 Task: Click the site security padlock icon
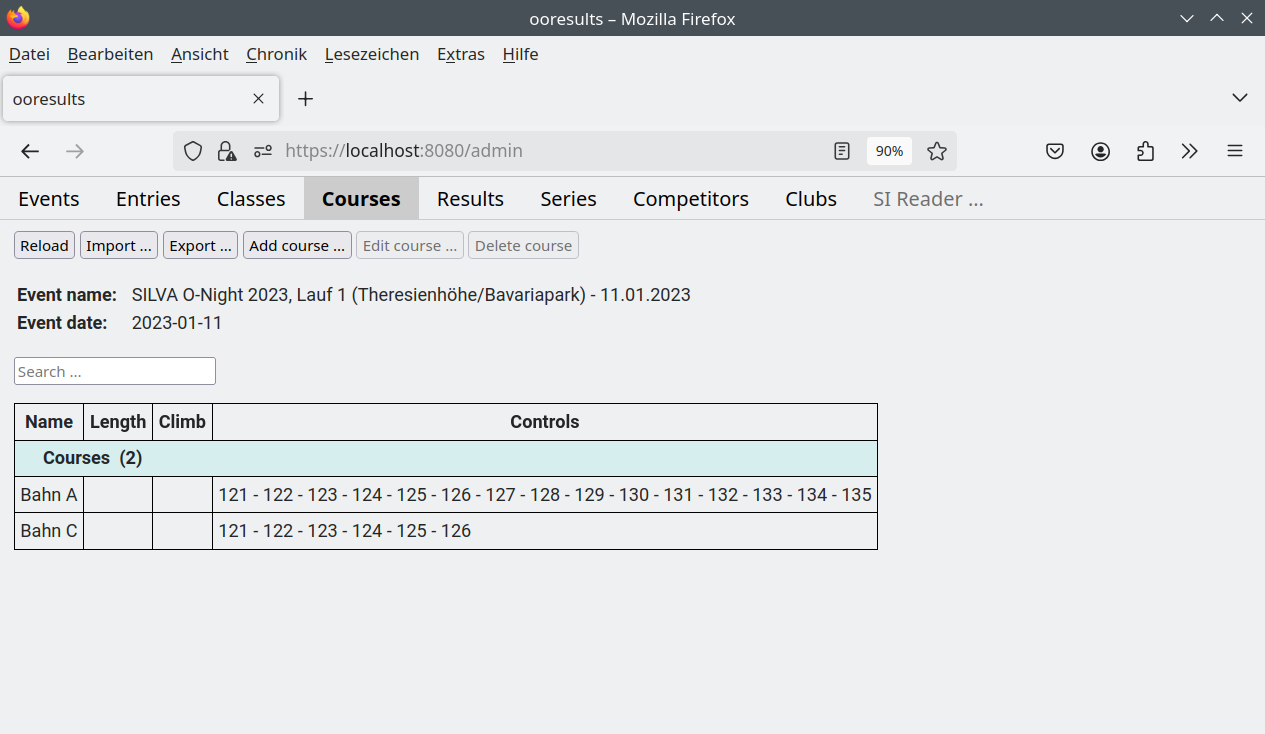tap(227, 151)
